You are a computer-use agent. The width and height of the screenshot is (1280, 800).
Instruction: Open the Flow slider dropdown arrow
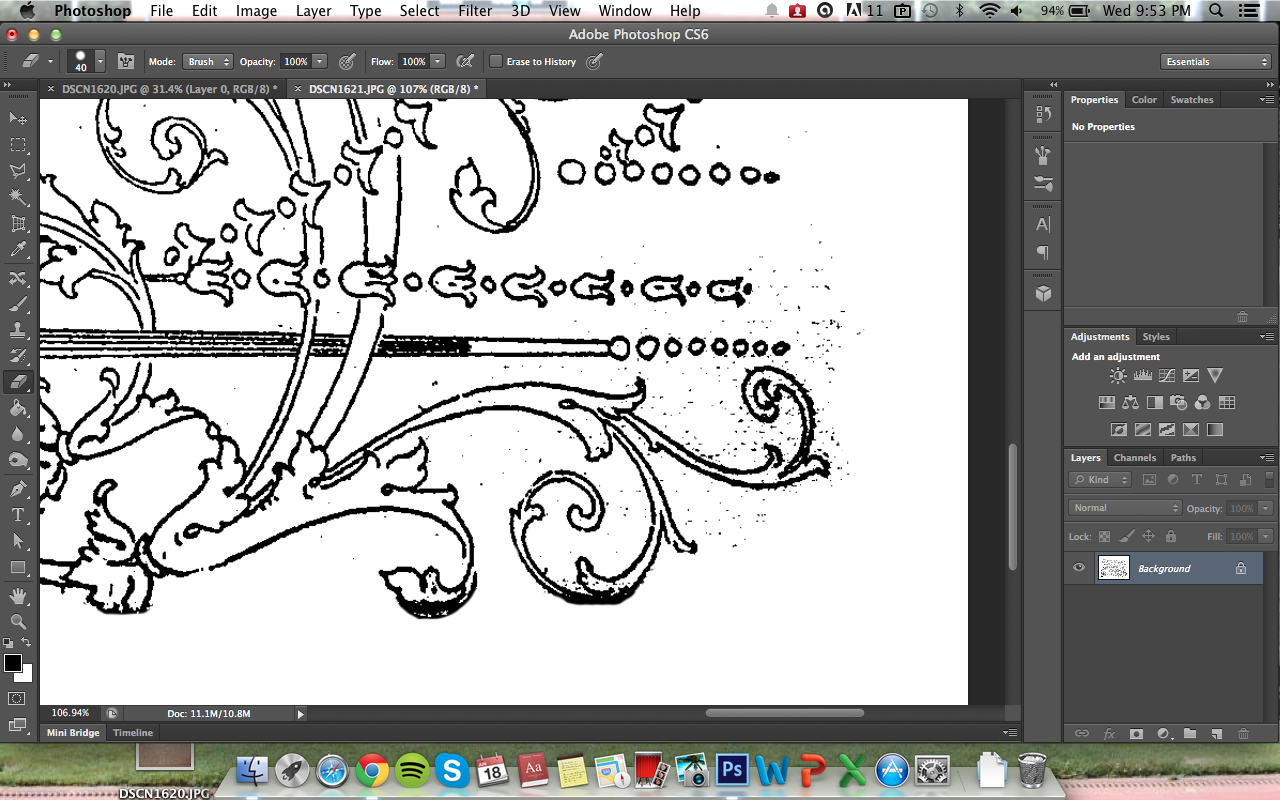[437, 61]
